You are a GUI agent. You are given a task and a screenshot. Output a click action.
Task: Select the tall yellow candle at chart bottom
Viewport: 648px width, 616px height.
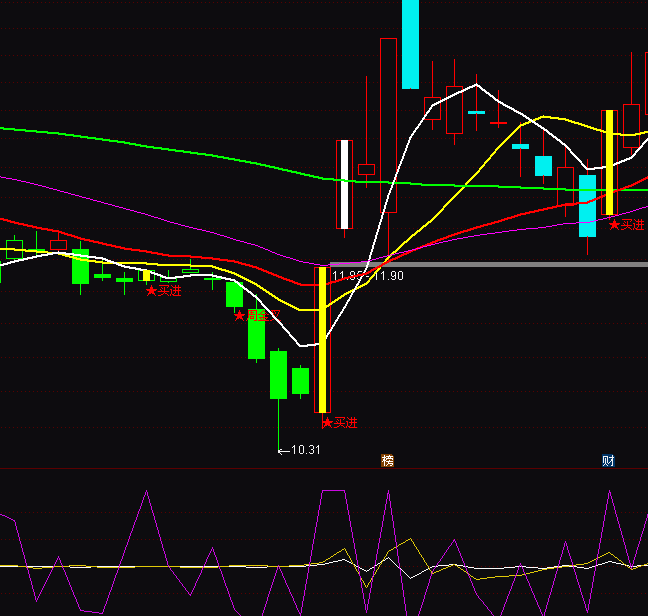click(x=322, y=340)
